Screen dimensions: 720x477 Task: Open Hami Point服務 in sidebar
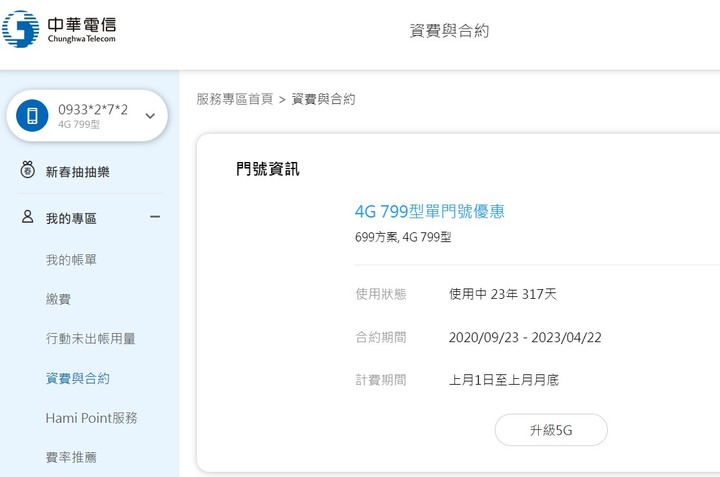pyautogui.click(x=91, y=418)
